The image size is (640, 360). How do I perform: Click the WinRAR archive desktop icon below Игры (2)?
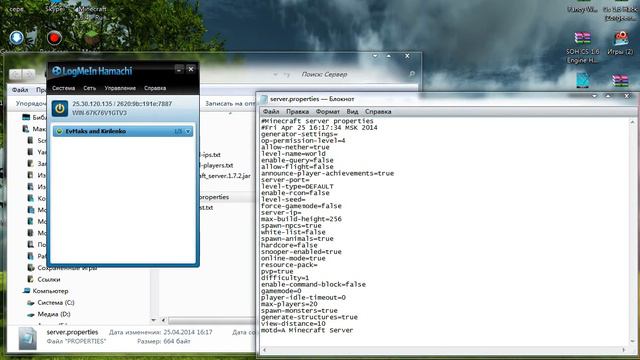(x=620, y=80)
